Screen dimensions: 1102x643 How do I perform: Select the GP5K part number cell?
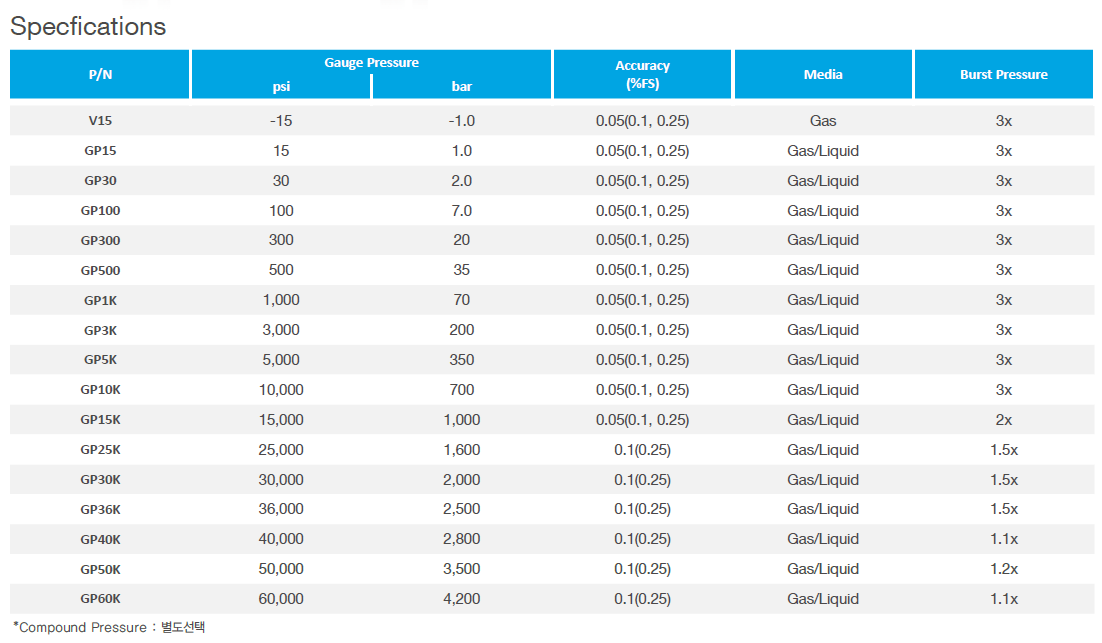(x=100, y=360)
